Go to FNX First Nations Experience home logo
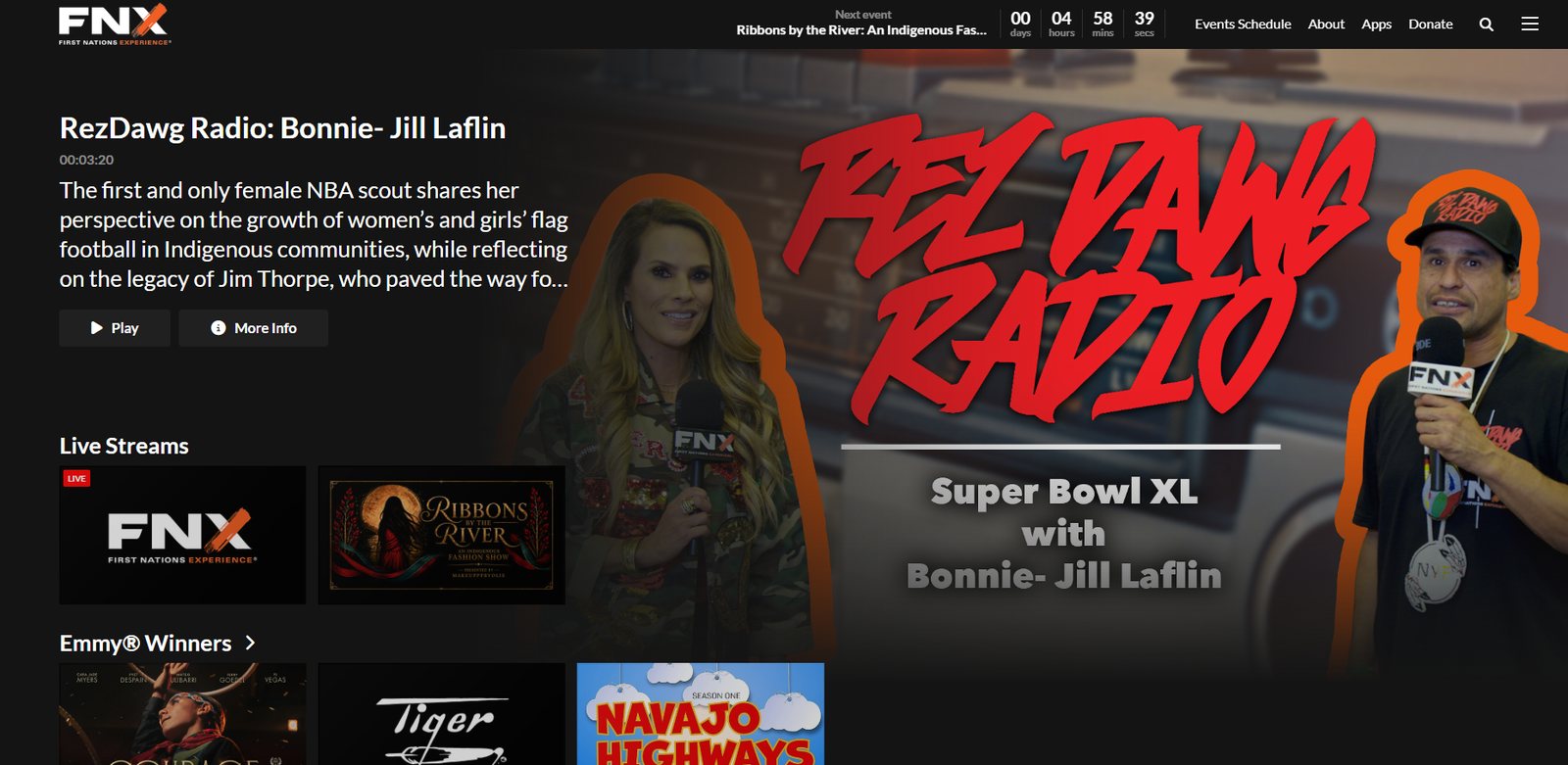 pos(115,24)
